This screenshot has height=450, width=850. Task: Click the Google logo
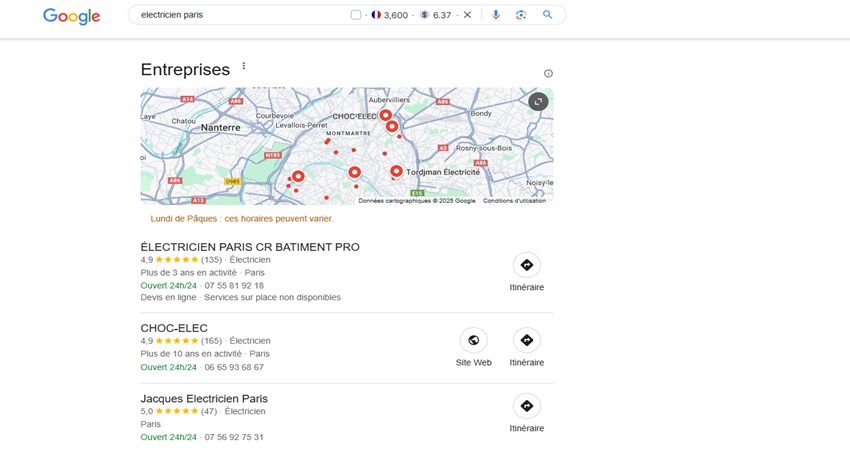click(x=72, y=16)
